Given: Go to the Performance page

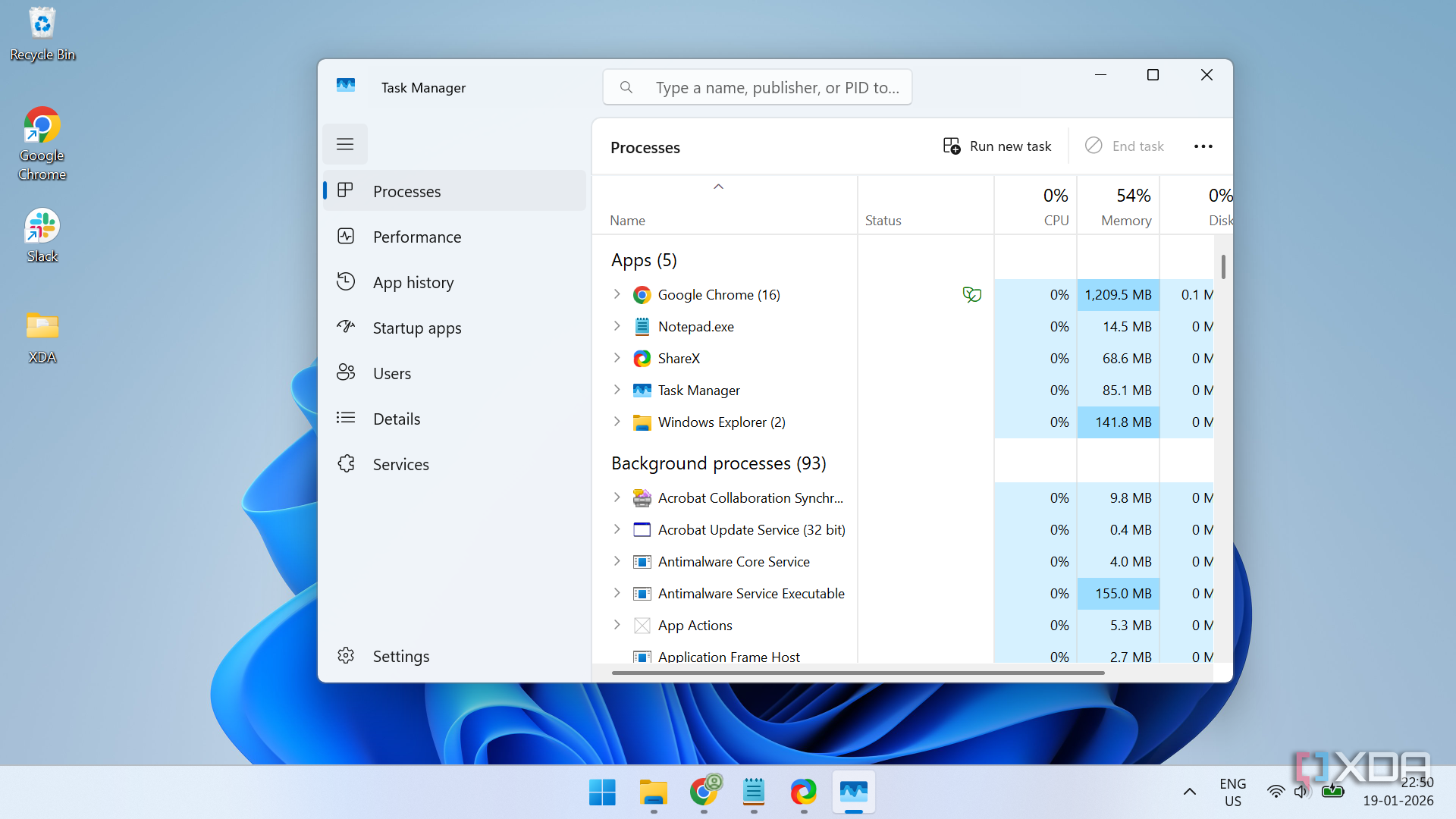Looking at the screenshot, I should [454, 237].
